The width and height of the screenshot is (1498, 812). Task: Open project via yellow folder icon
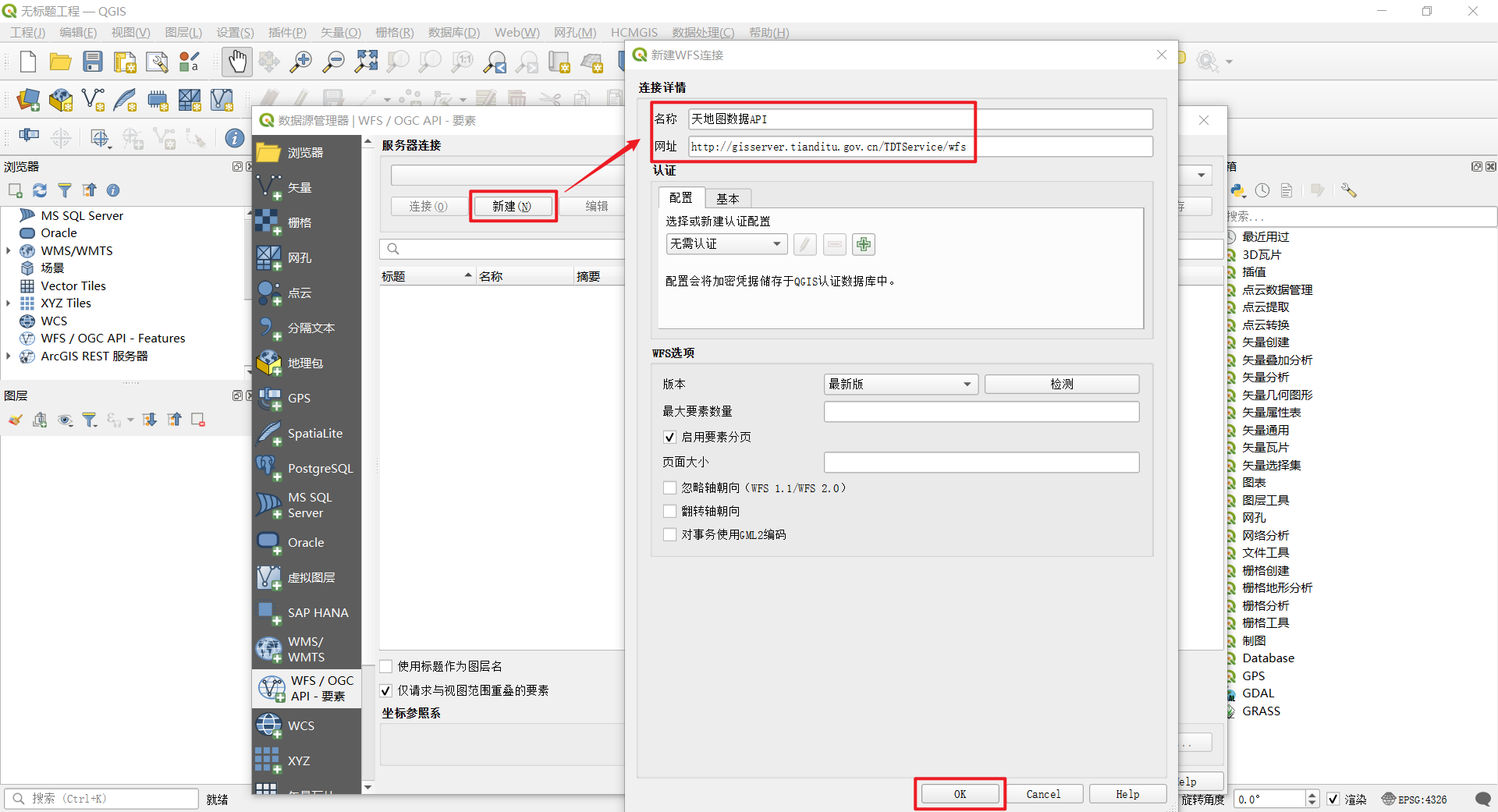(x=60, y=62)
